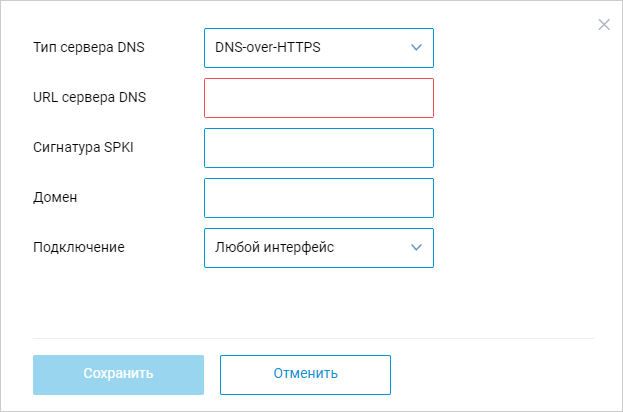This screenshot has height=412, width=623.
Task: Click blank space right of Отменить button
Action: (500, 375)
